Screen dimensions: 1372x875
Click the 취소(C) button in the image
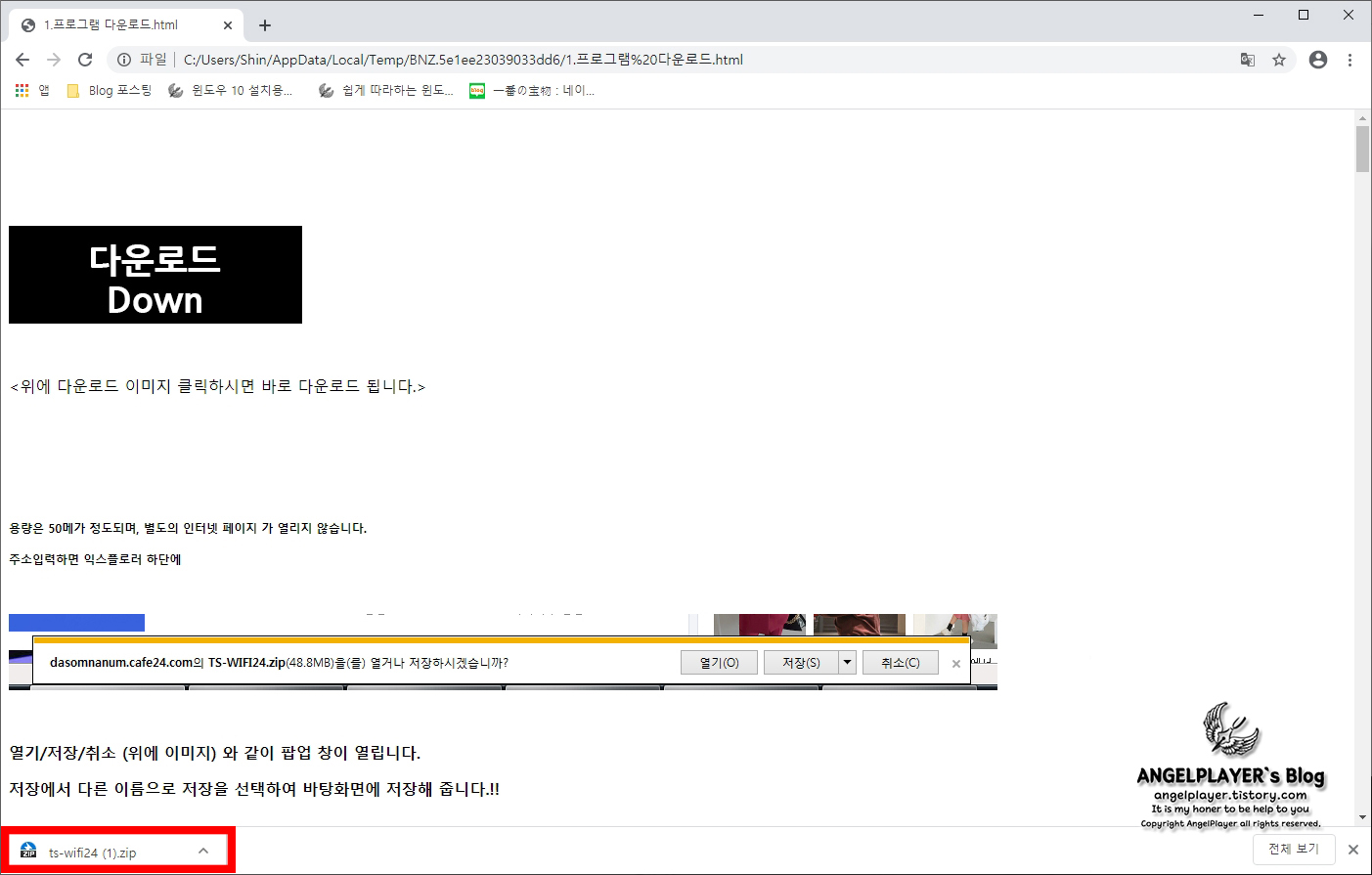900,663
